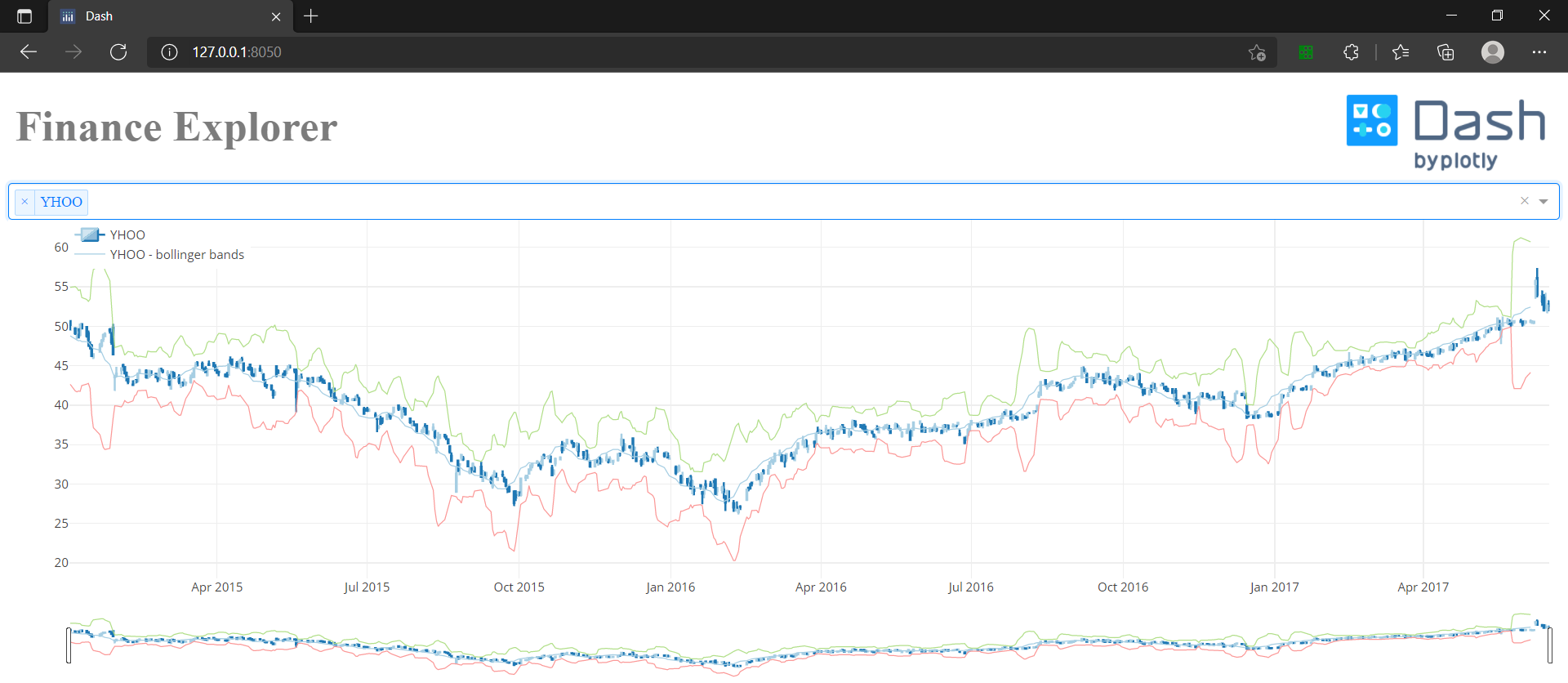Open browser Collections
The width and height of the screenshot is (1568, 683).
(x=1445, y=52)
